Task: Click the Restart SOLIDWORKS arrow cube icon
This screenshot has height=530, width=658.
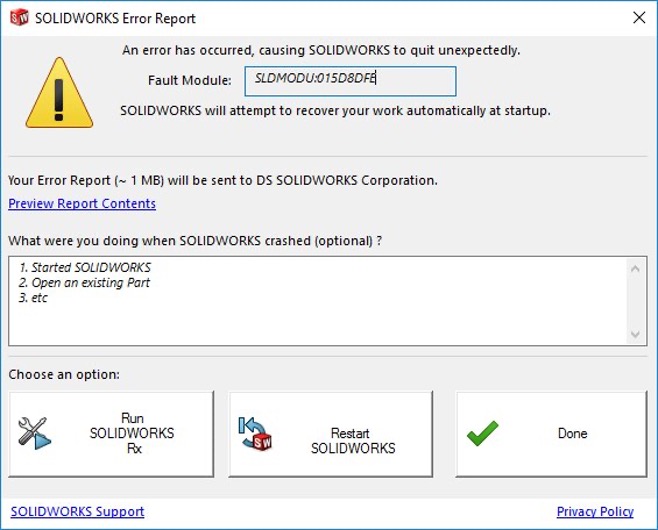Action: [x=255, y=433]
